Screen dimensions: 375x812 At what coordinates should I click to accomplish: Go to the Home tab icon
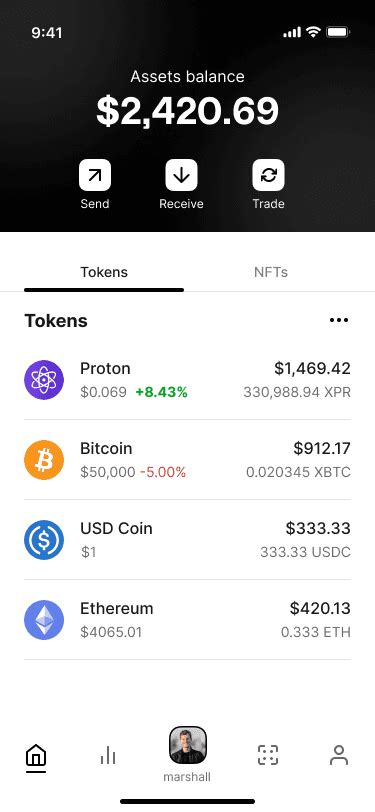pyautogui.click(x=36, y=756)
